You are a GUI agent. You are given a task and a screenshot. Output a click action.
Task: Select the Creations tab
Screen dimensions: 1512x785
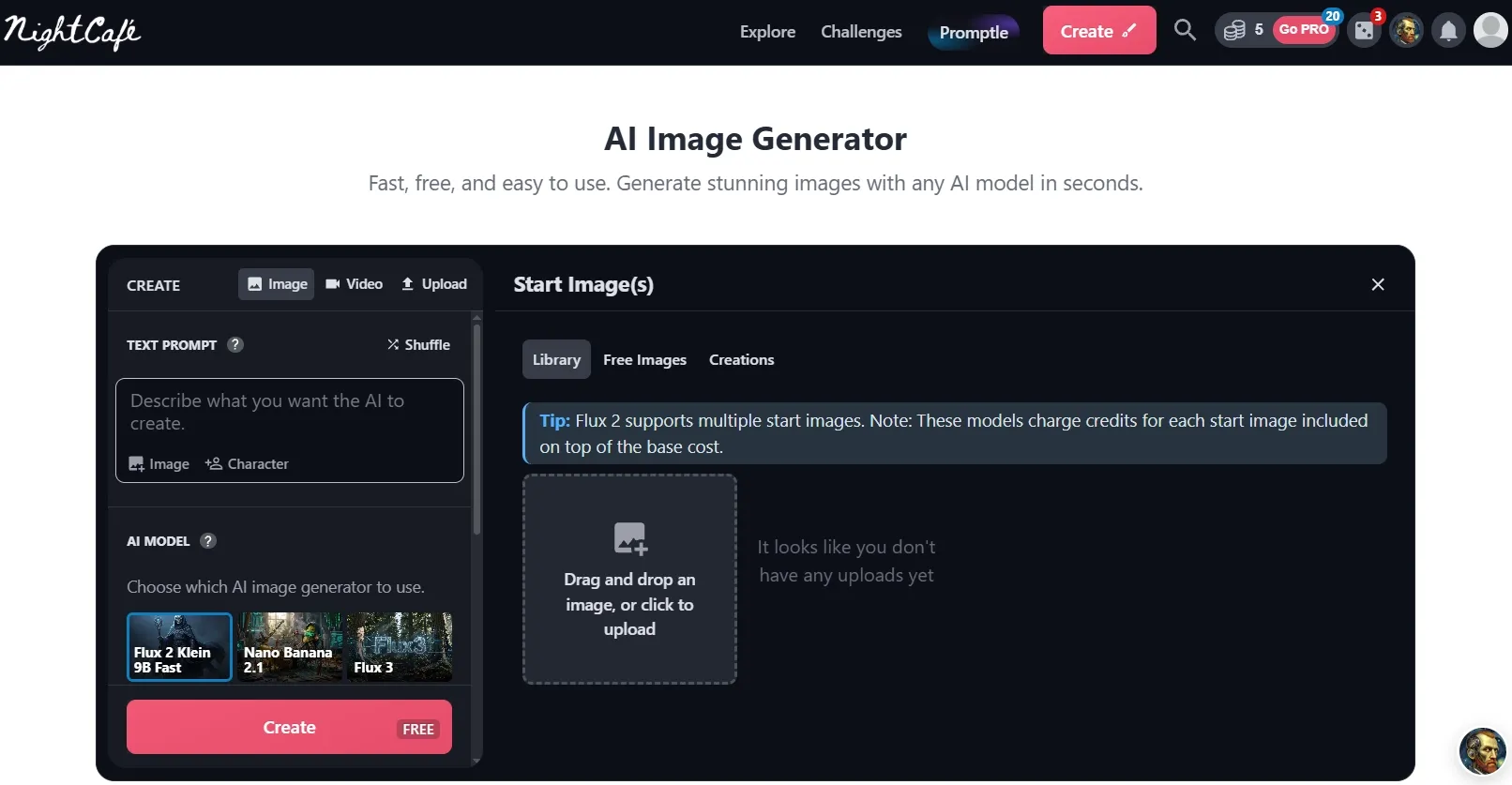coord(741,359)
